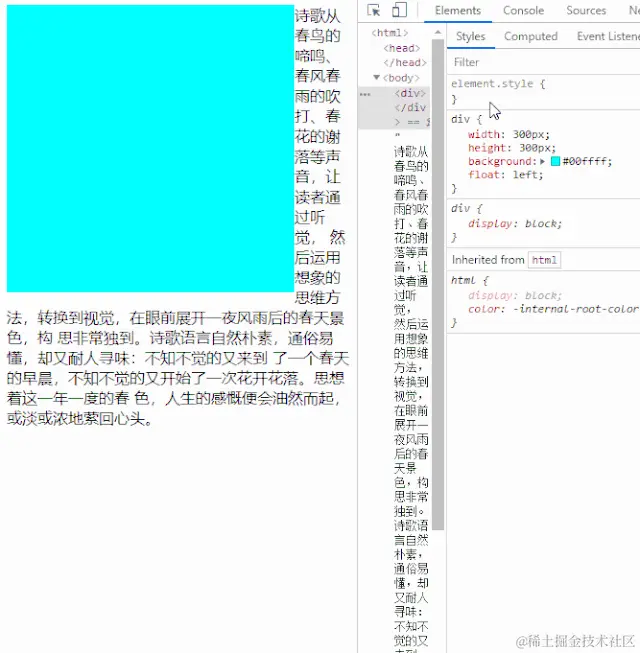640x653 pixels.
Task: Click the display: block user agent declaration
Action: (x=515, y=224)
